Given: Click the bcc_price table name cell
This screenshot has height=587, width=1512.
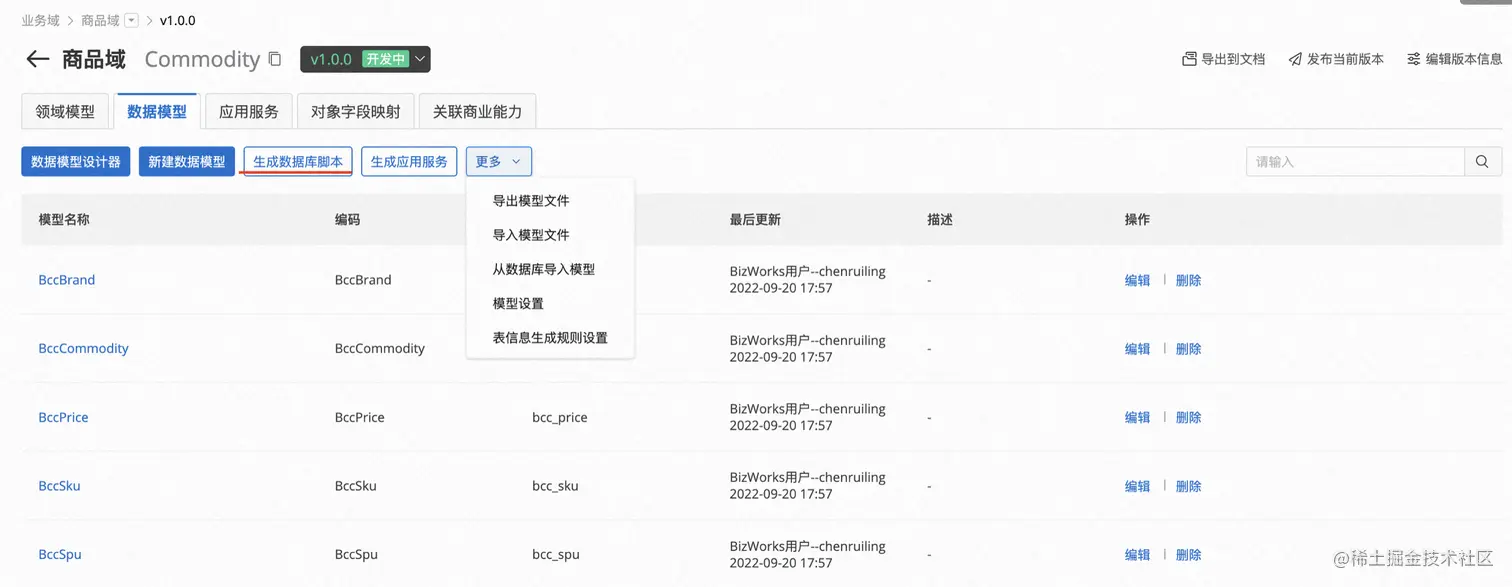Looking at the screenshot, I should 560,417.
